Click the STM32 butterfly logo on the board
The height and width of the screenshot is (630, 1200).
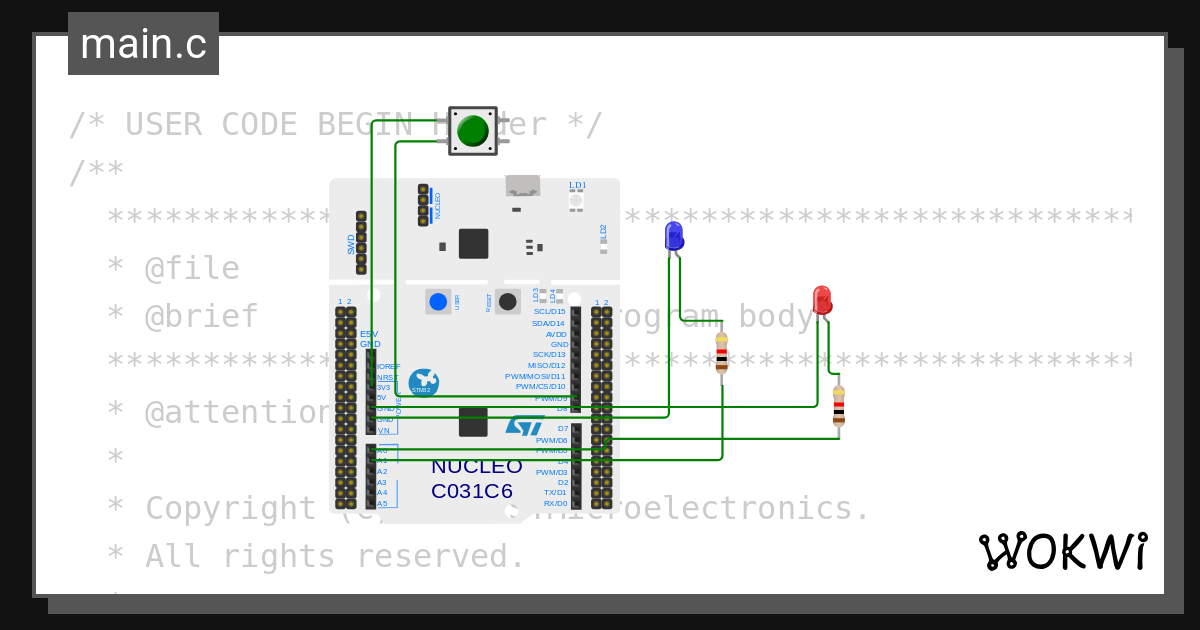(423, 383)
